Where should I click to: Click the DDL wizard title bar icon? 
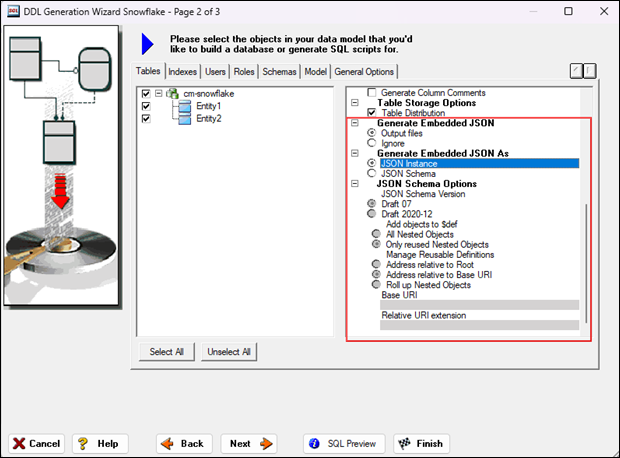pos(13,11)
